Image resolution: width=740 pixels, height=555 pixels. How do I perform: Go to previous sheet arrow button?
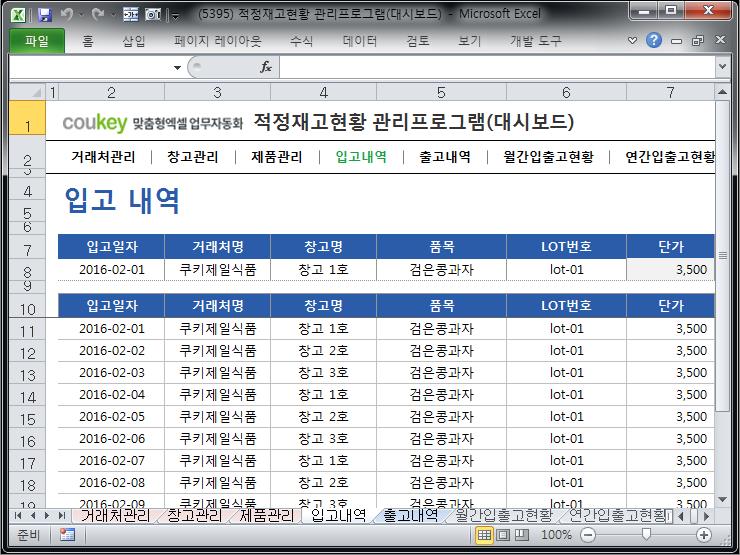(x=33, y=515)
